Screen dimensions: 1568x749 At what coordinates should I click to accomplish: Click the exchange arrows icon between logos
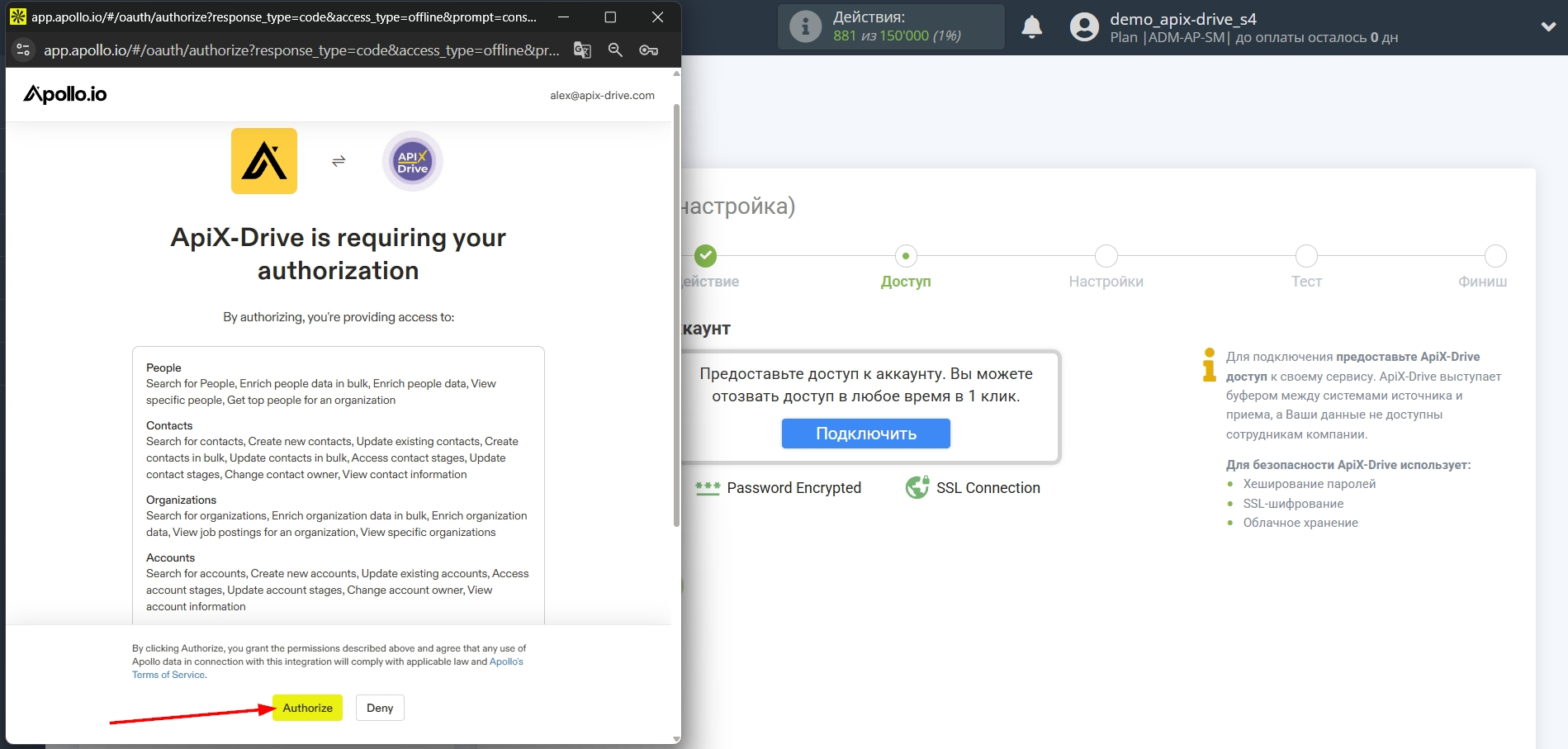tap(339, 161)
